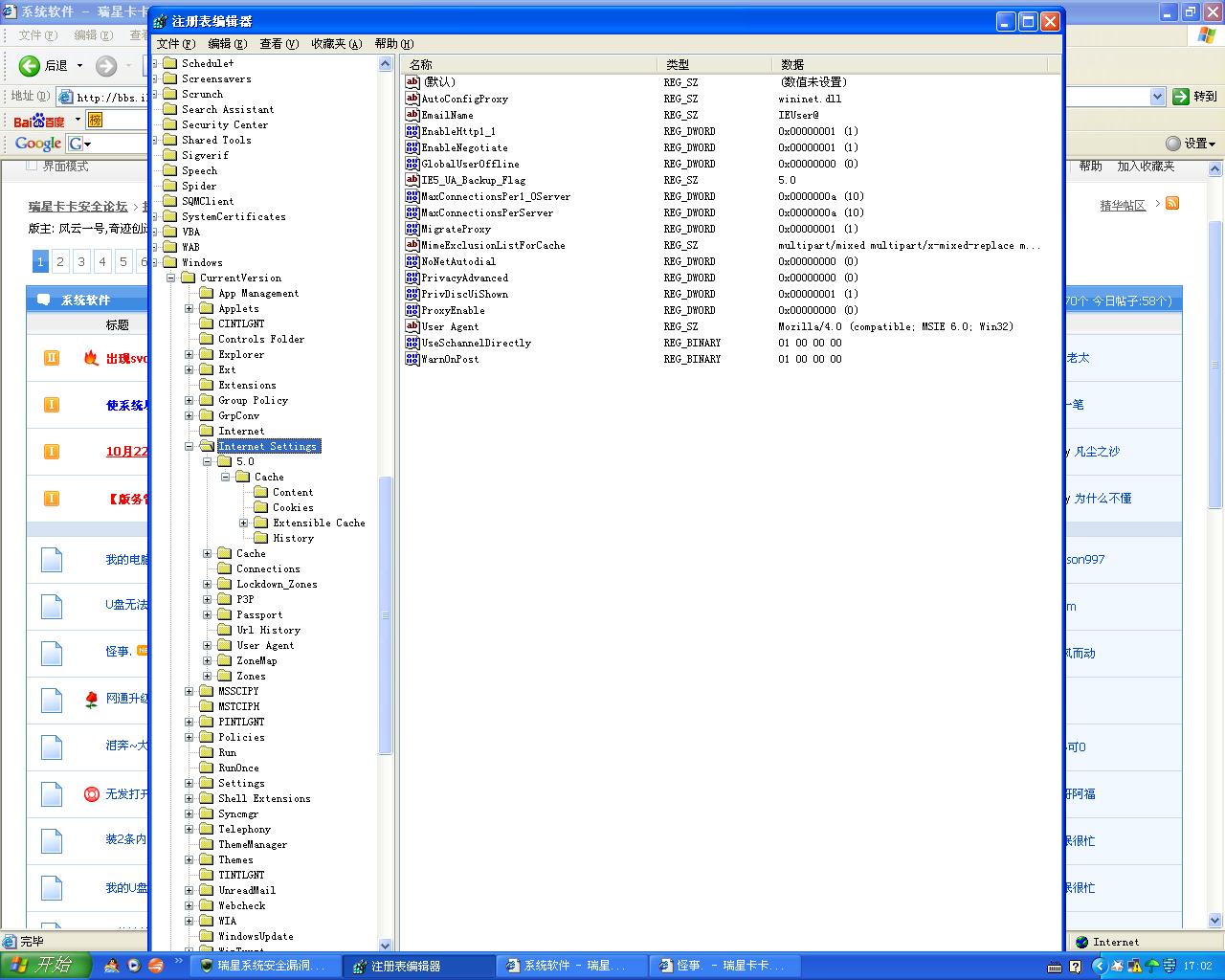This screenshot has width=1225, height=980.
Task: Click the registry tree scrollbar down arrow
Action: 386,945
